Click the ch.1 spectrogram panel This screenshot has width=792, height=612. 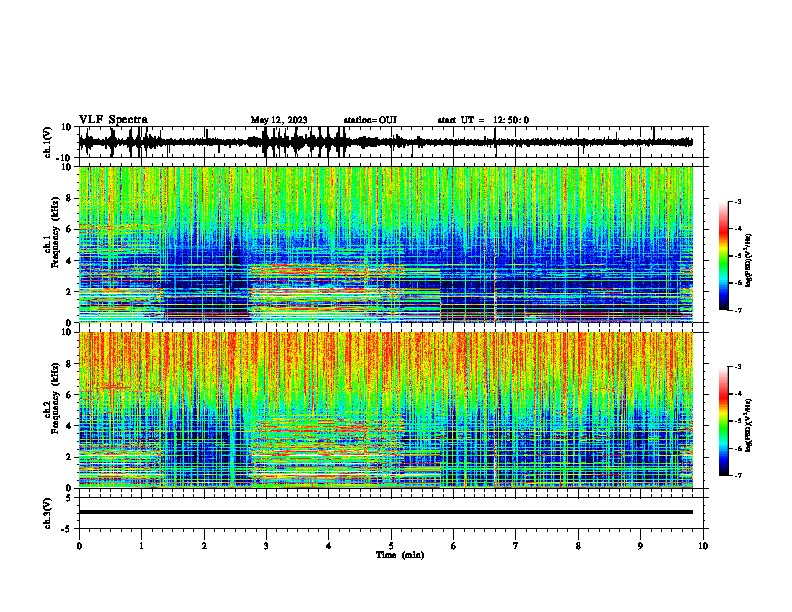click(x=393, y=244)
